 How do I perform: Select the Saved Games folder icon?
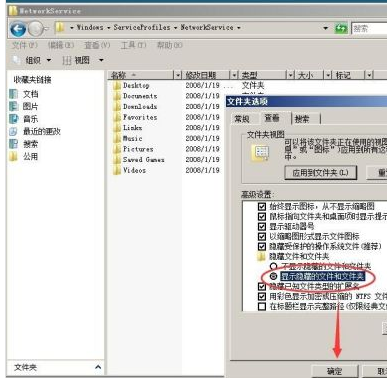117,160
